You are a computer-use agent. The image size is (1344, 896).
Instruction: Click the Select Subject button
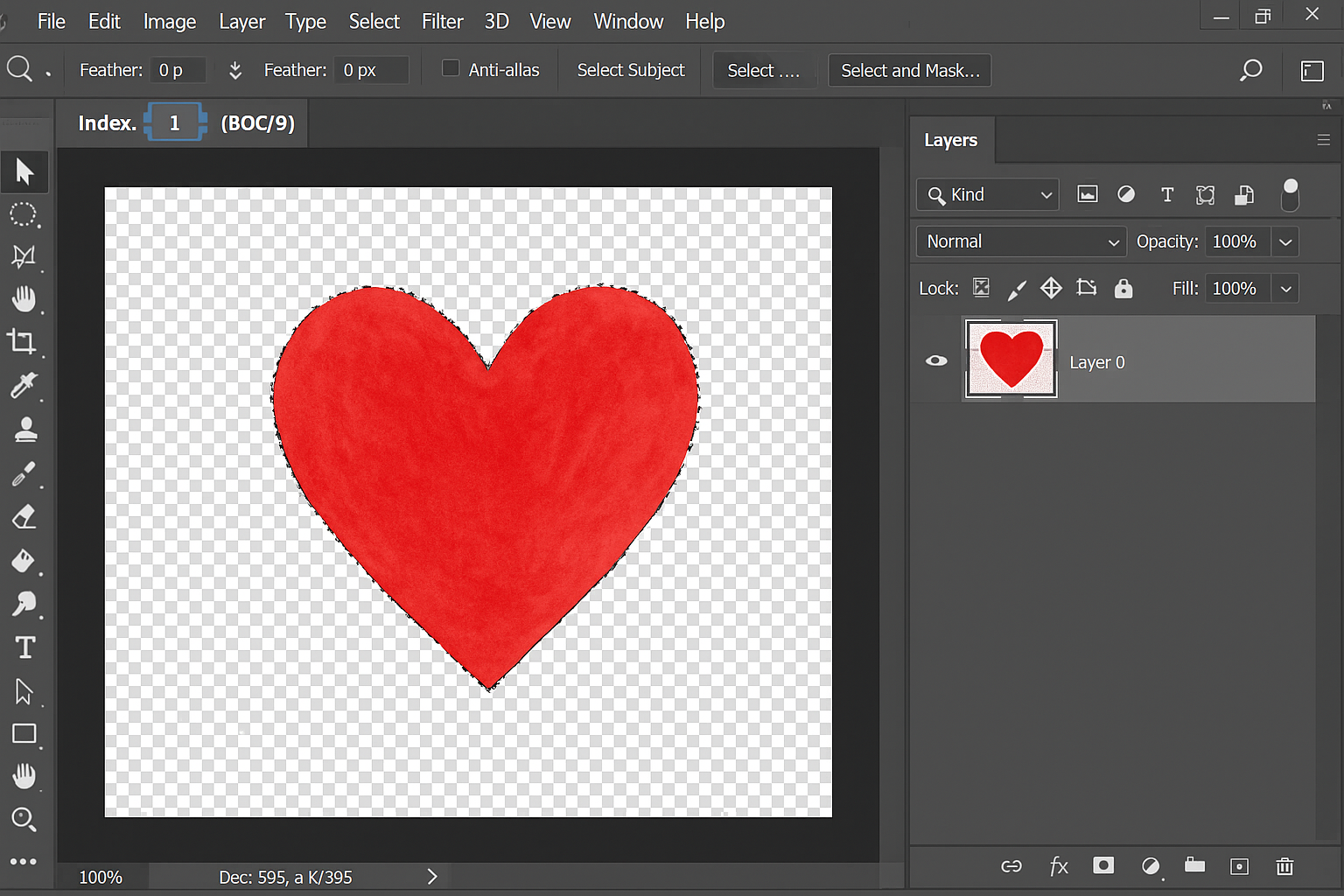coord(630,70)
